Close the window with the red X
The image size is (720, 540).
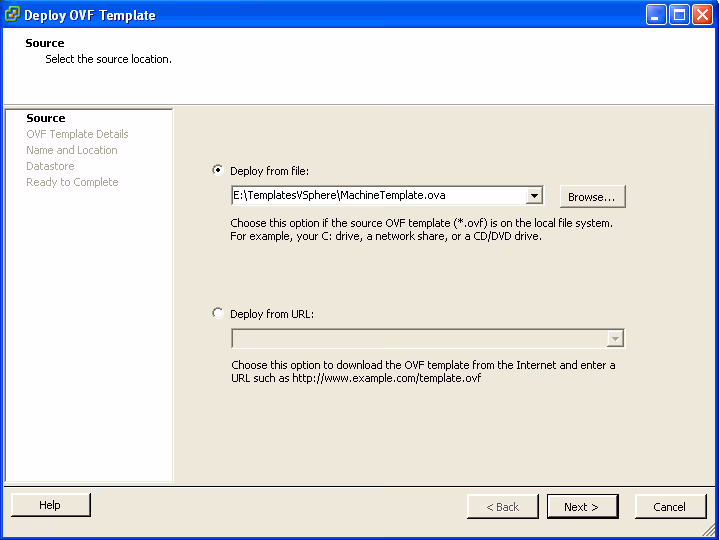pyautogui.click(x=702, y=15)
